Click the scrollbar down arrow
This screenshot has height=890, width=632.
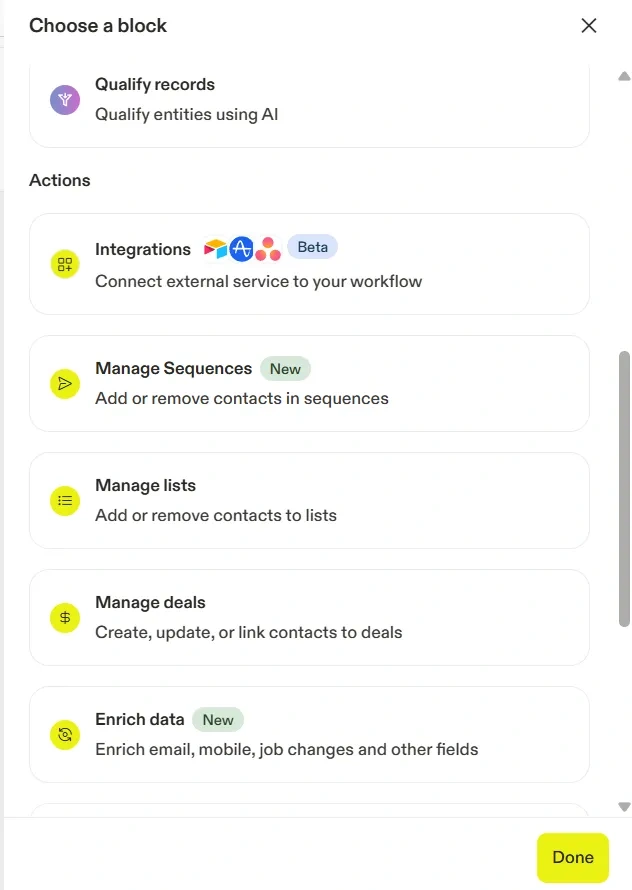pos(624,806)
